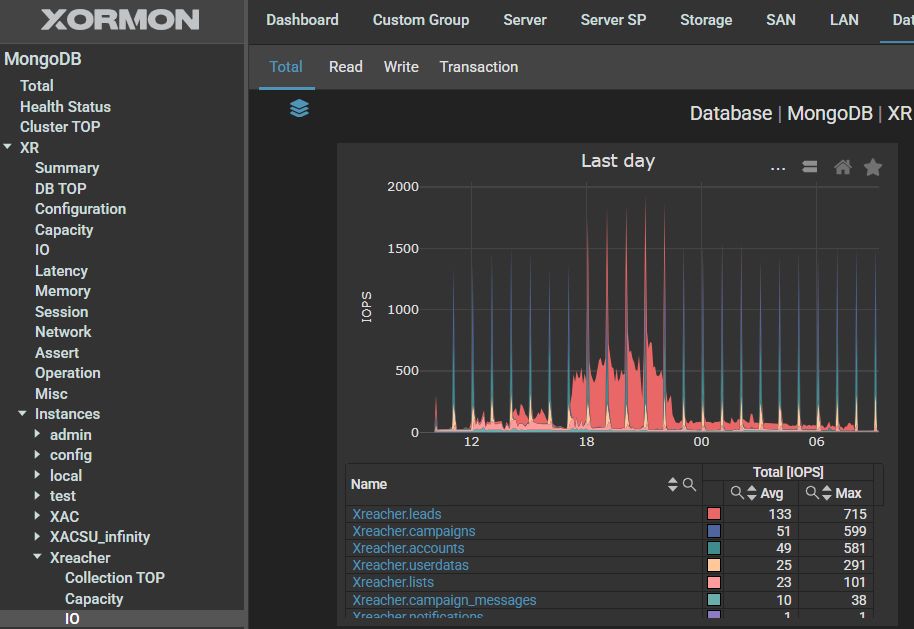Click the stacked bars icon above the chart
The image size is (914, 629).
point(810,167)
